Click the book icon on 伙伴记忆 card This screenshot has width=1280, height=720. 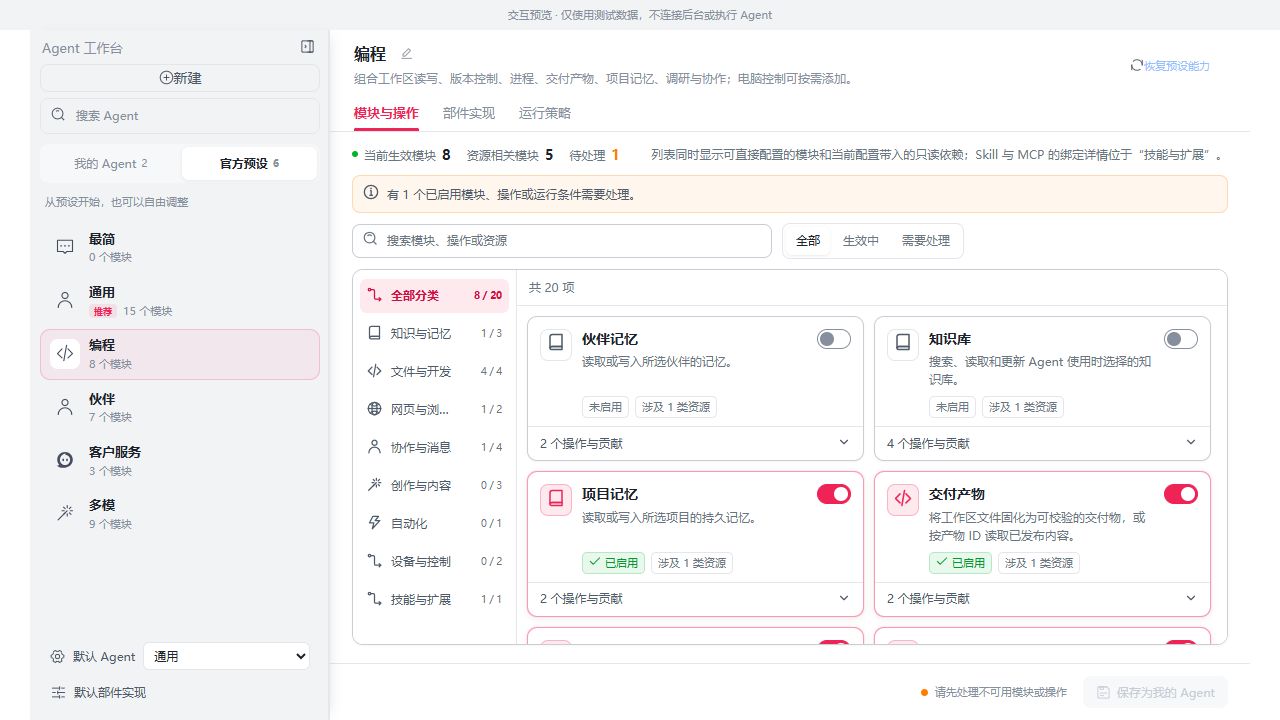pos(556,344)
